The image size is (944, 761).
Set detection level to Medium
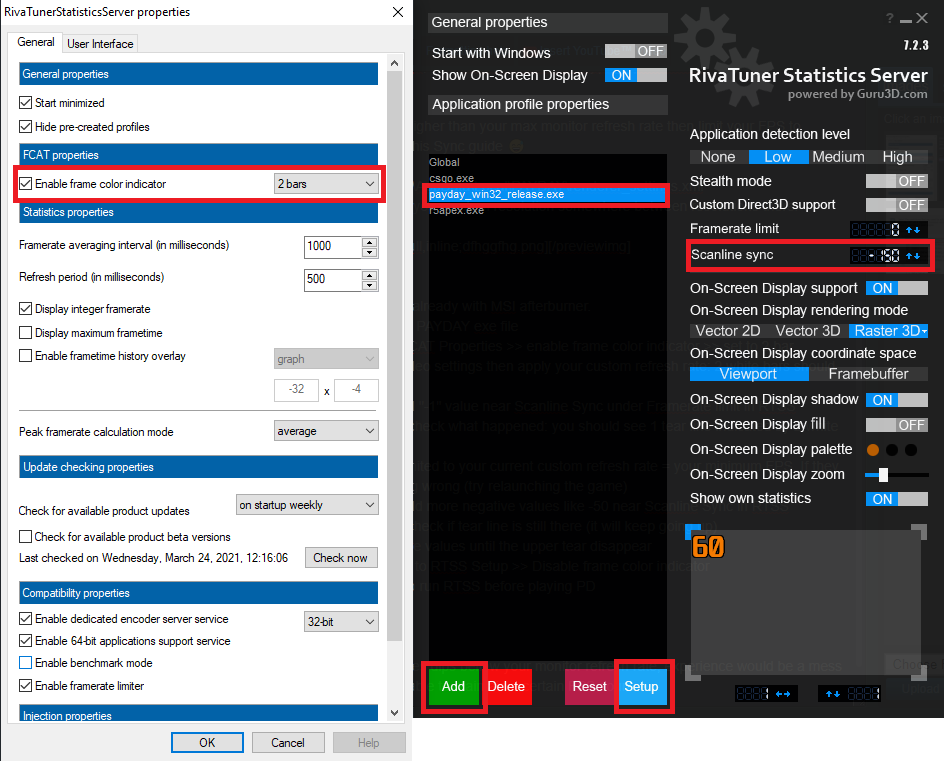click(x=838, y=157)
